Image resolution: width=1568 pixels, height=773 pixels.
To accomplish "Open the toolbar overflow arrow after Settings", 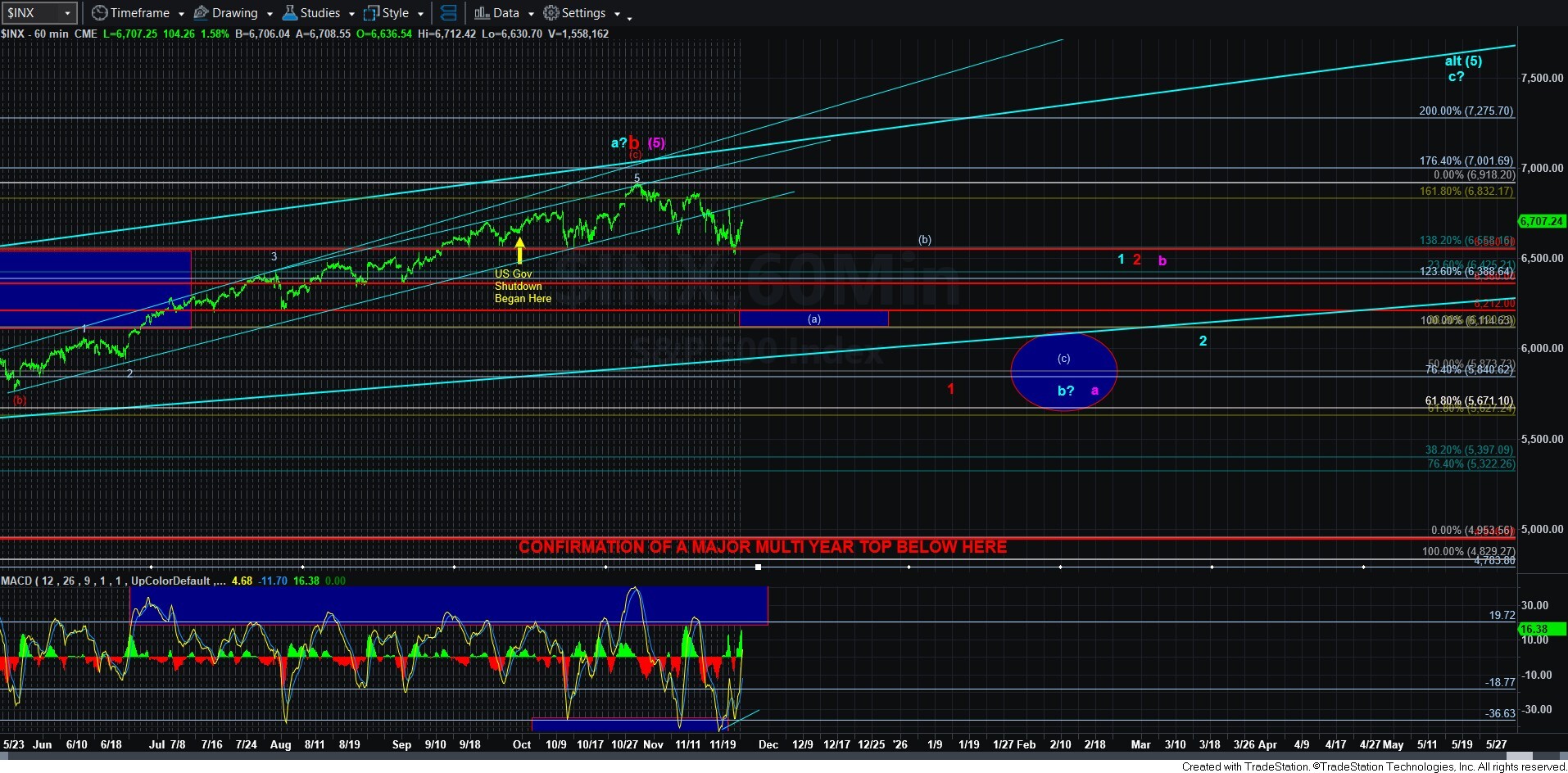I will pyautogui.click(x=617, y=15).
